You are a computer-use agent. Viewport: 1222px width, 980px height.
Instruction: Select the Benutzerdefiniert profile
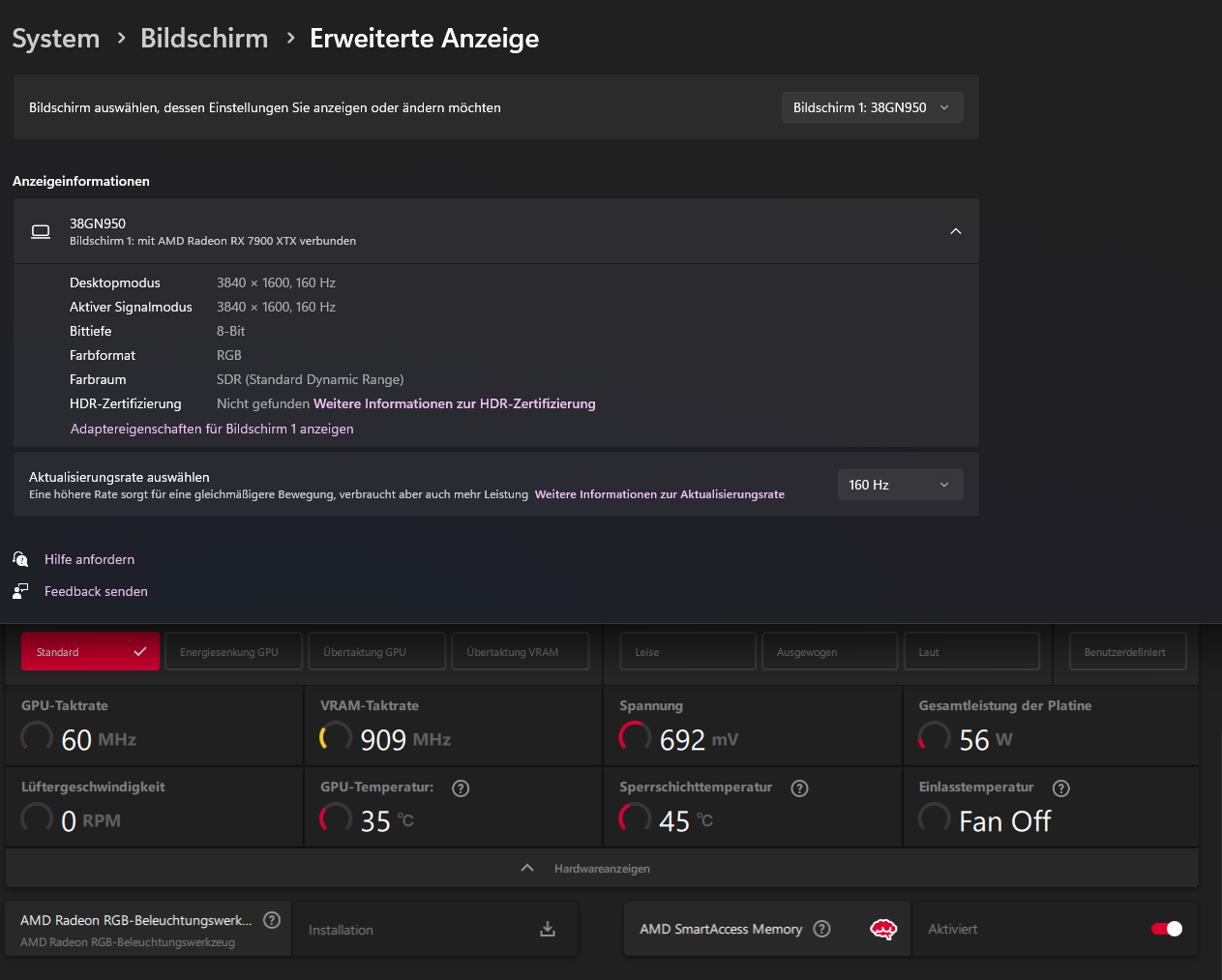(1128, 651)
